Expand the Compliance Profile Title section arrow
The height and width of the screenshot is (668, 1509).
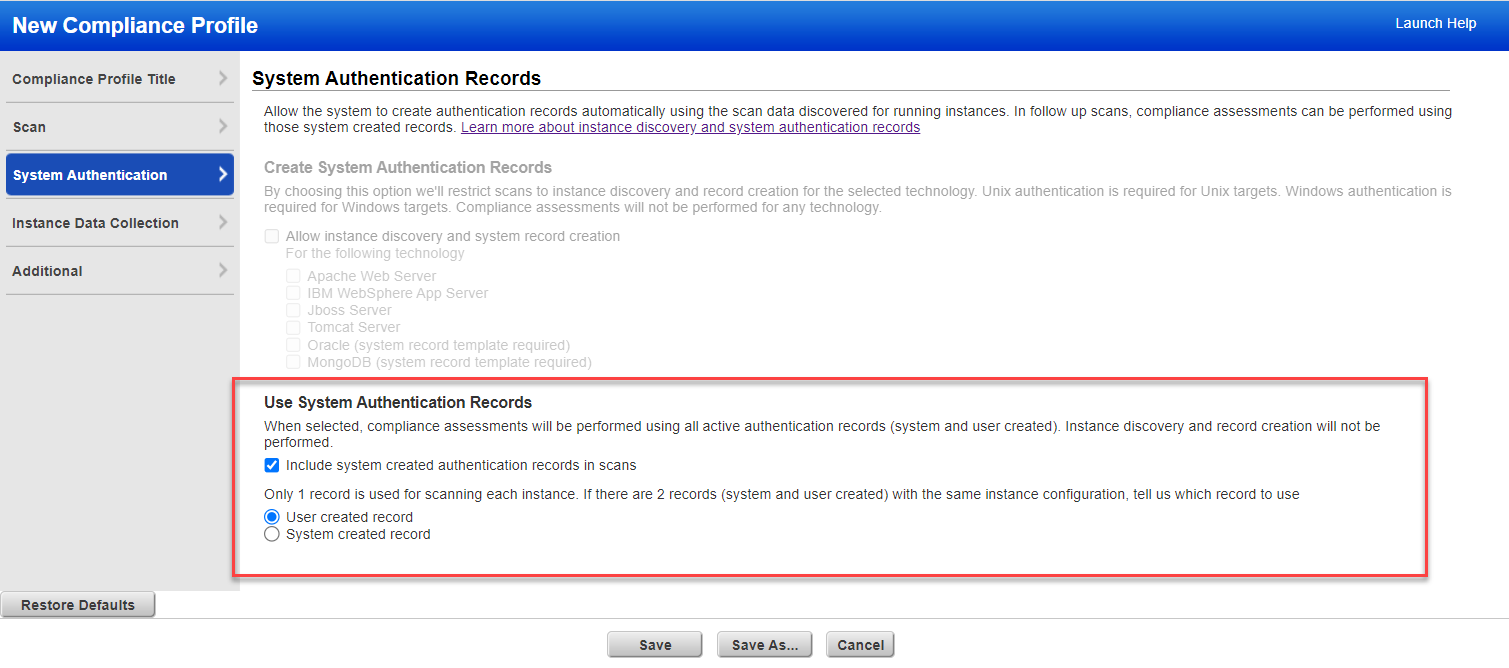point(224,78)
